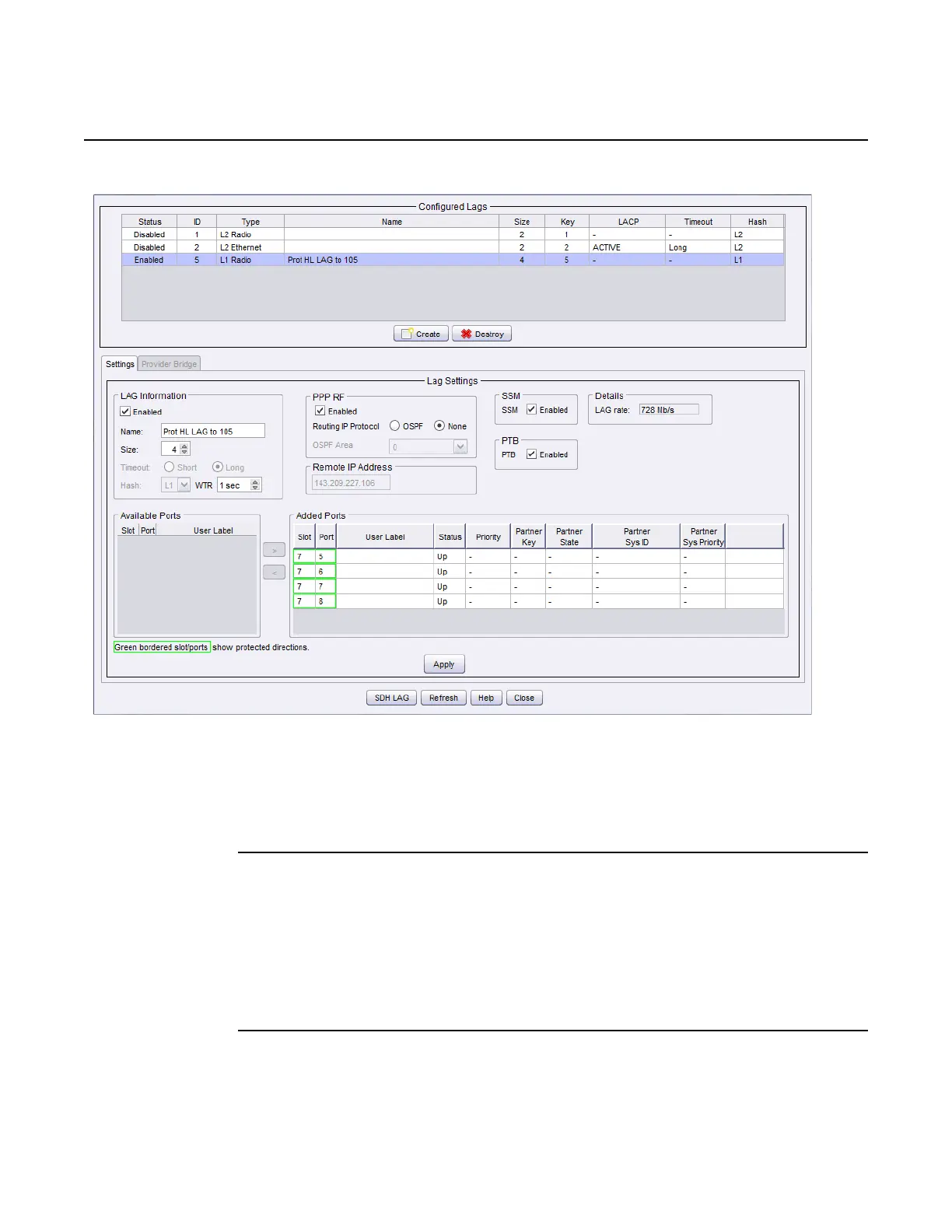Select added port row slot 7 port 8
The image size is (952, 1232).
[x=538, y=601]
